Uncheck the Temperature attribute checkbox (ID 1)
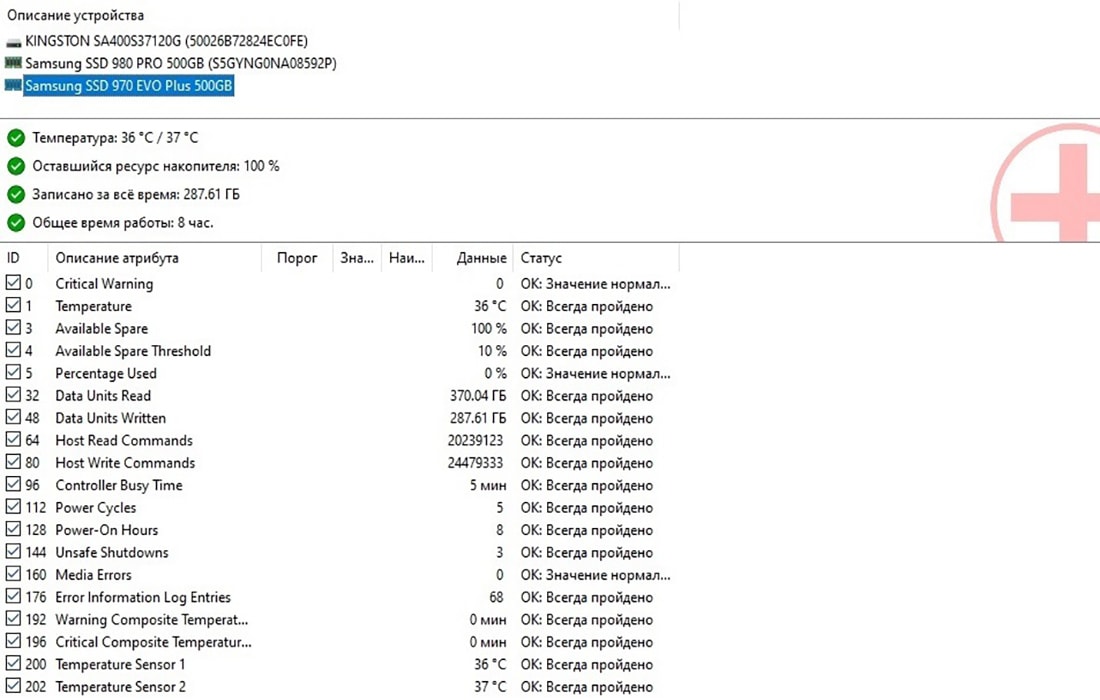Image resolution: width=1100 pixels, height=700 pixels. point(13,305)
